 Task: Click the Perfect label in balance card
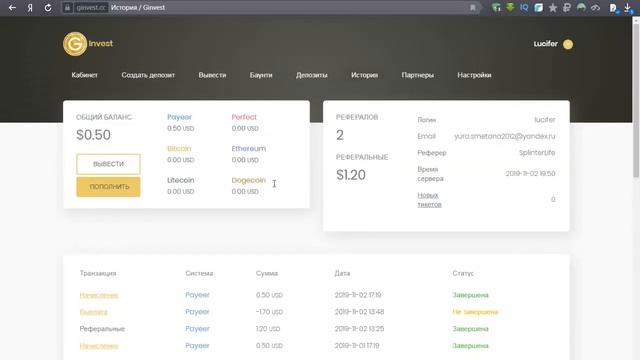click(244, 117)
